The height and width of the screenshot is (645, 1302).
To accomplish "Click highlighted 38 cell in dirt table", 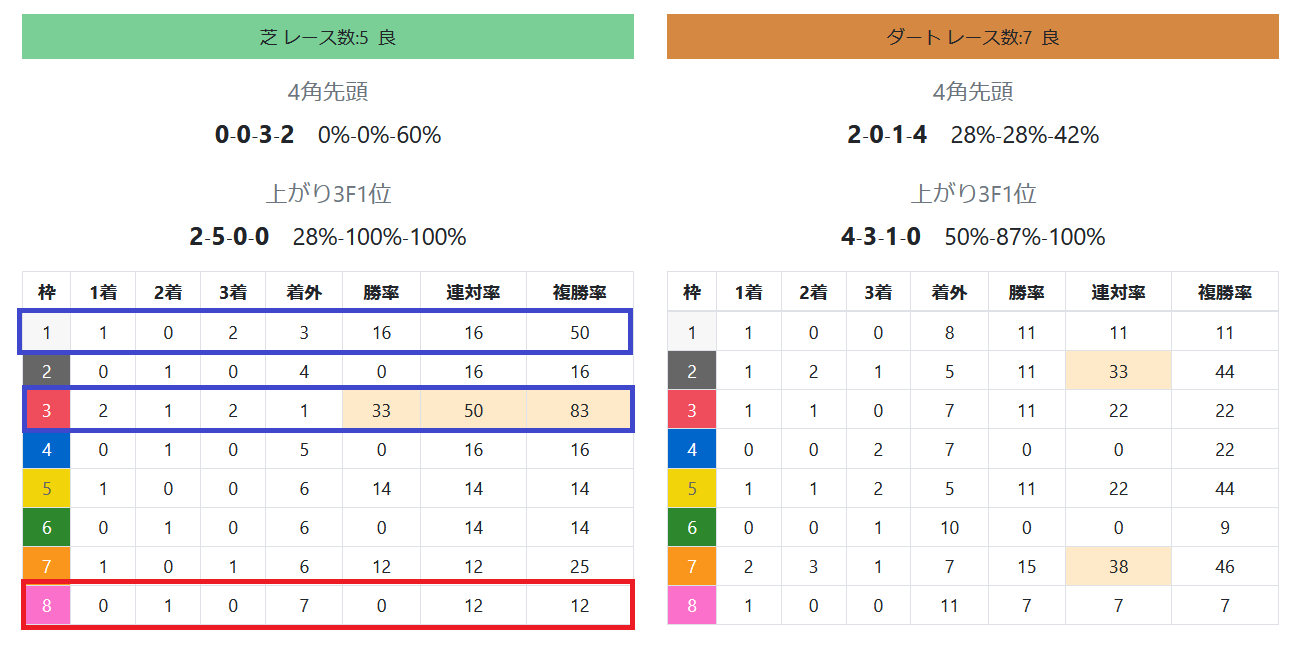I will [1118, 566].
